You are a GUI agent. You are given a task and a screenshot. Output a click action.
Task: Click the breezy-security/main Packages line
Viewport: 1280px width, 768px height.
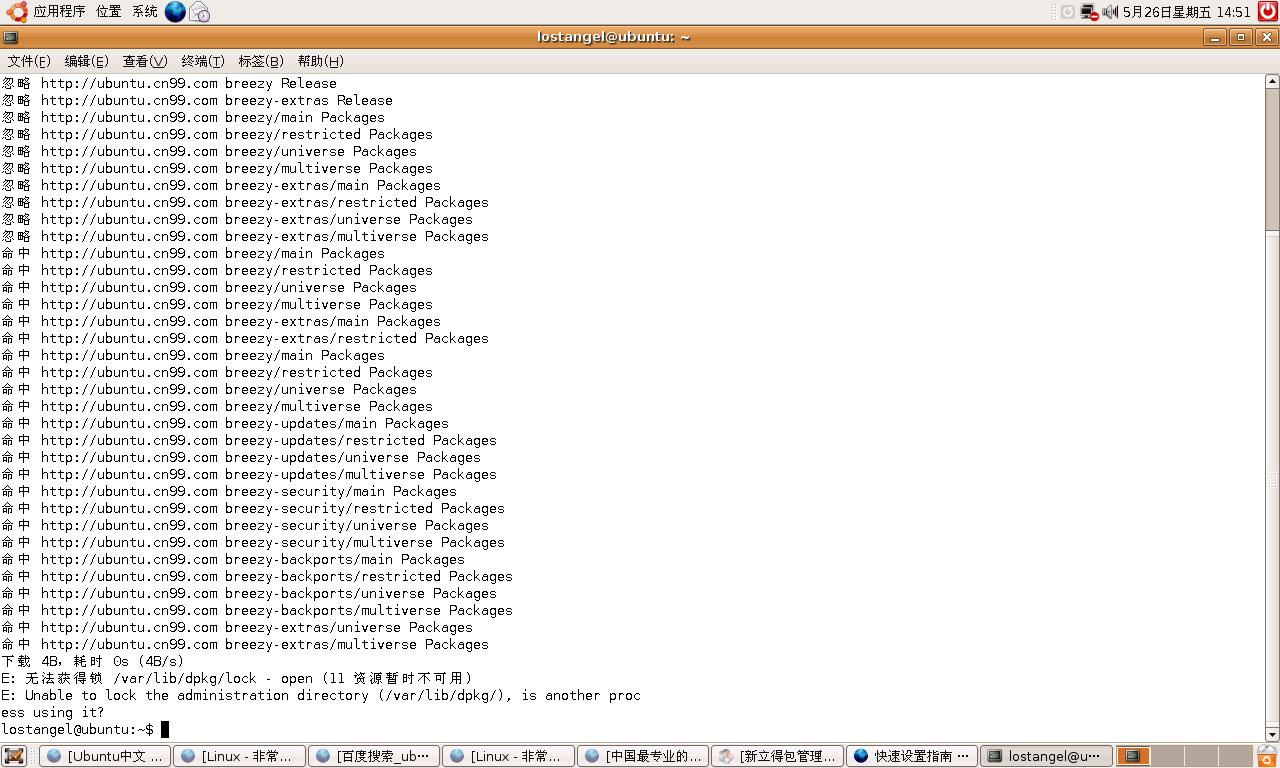[229, 491]
